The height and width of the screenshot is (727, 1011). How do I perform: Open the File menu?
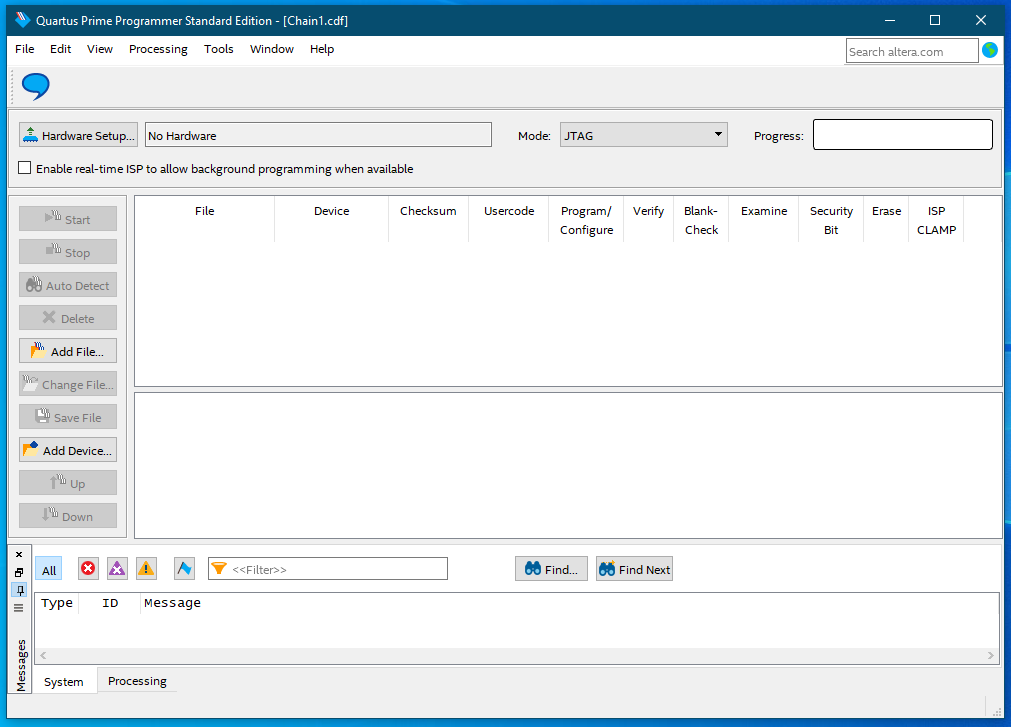pos(25,49)
